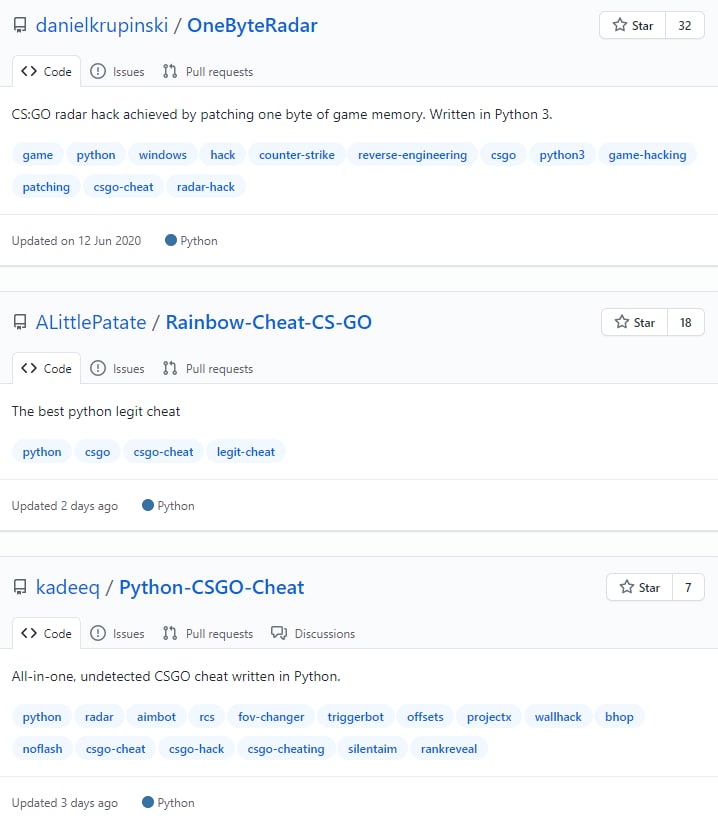The height and width of the screenshot is (822, 718).
Task: Open Code tab of OneByteRadar
Action: coord(47,71)
